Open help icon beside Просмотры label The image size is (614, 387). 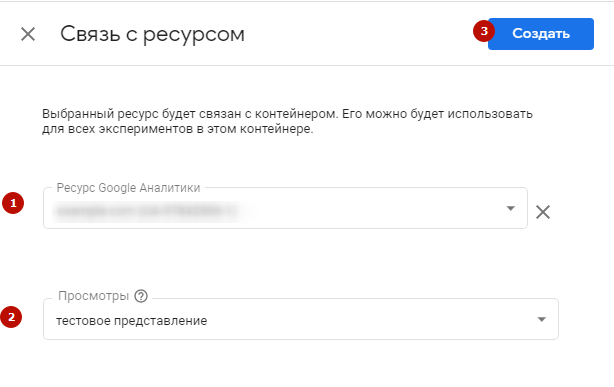(141, 296)
